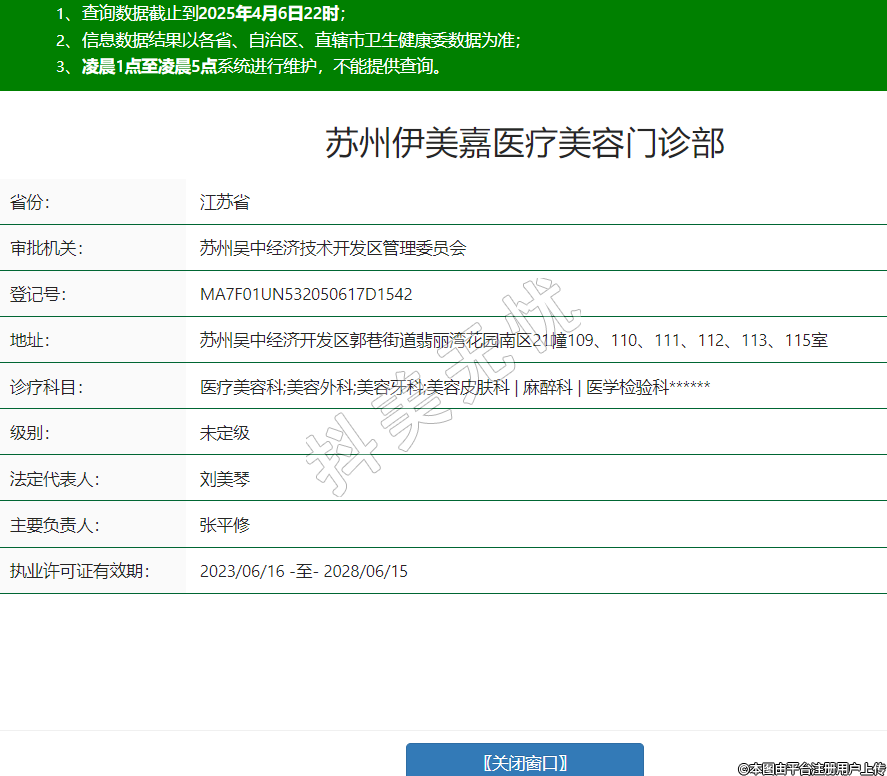The height and width of the screenshot is (776, 887).
Task: Select the 审批机关 field label
Action: [46, 248]
